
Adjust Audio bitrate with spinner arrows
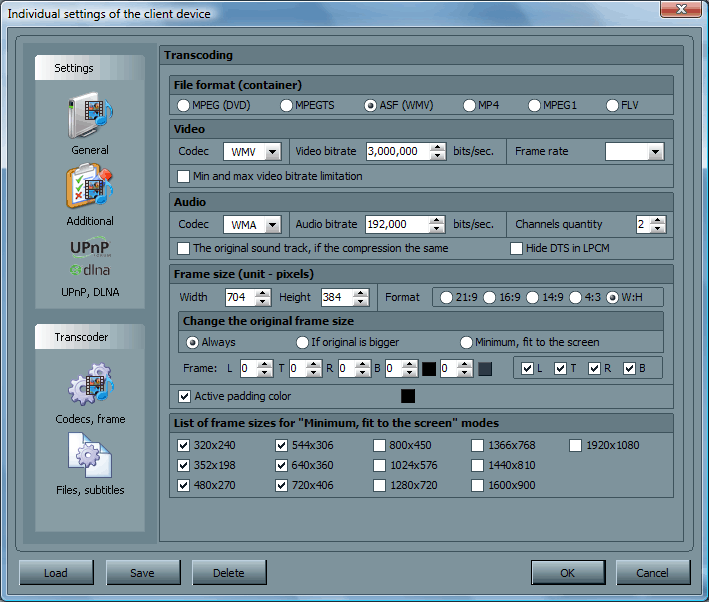(436, 224)
